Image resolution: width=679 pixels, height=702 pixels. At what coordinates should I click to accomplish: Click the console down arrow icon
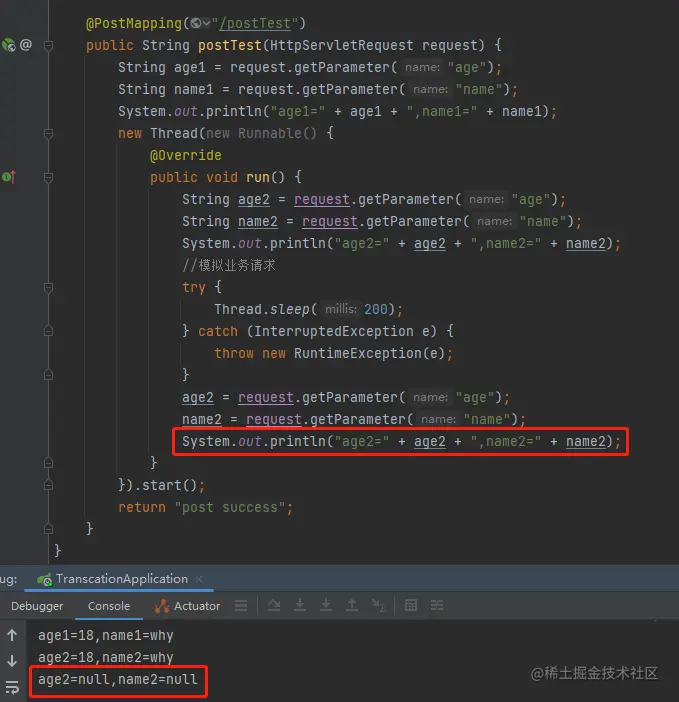(x=12, y=661)
